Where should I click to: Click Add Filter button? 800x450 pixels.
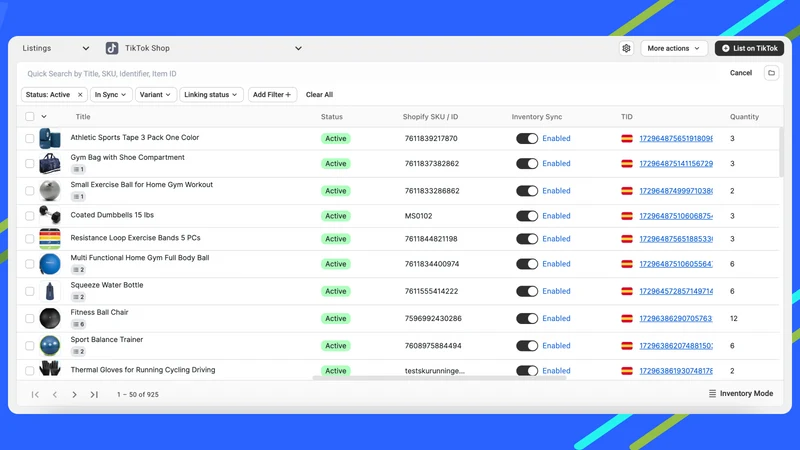(272, 94)
